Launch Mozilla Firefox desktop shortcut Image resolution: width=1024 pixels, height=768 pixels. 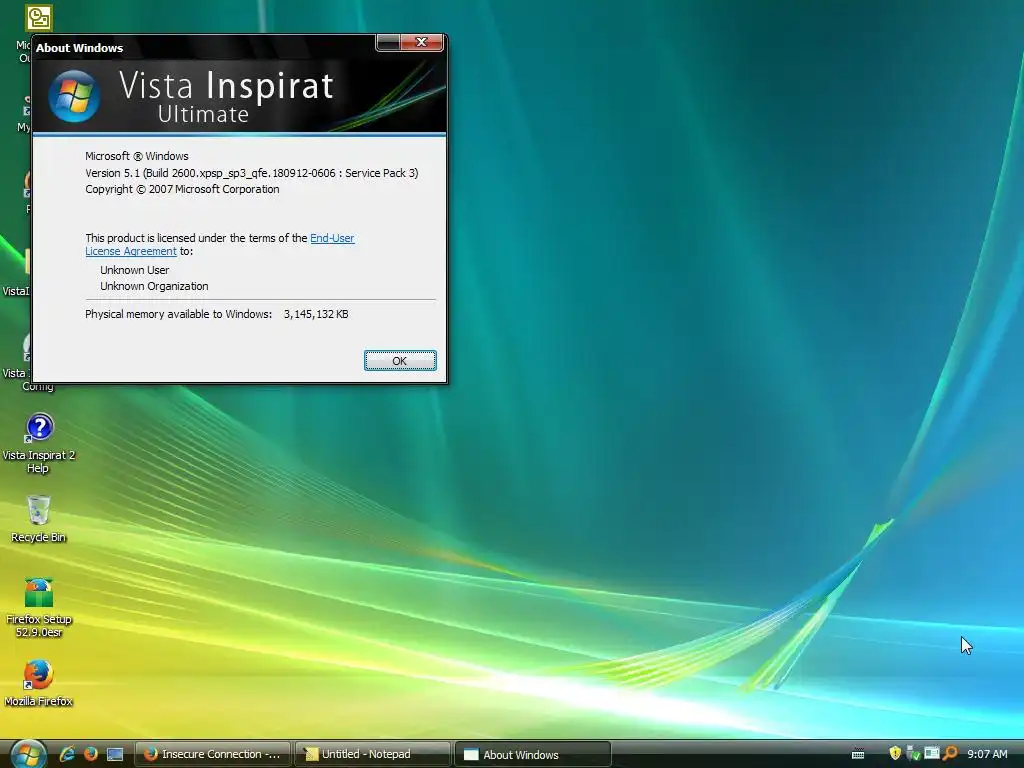coord(39,684)
